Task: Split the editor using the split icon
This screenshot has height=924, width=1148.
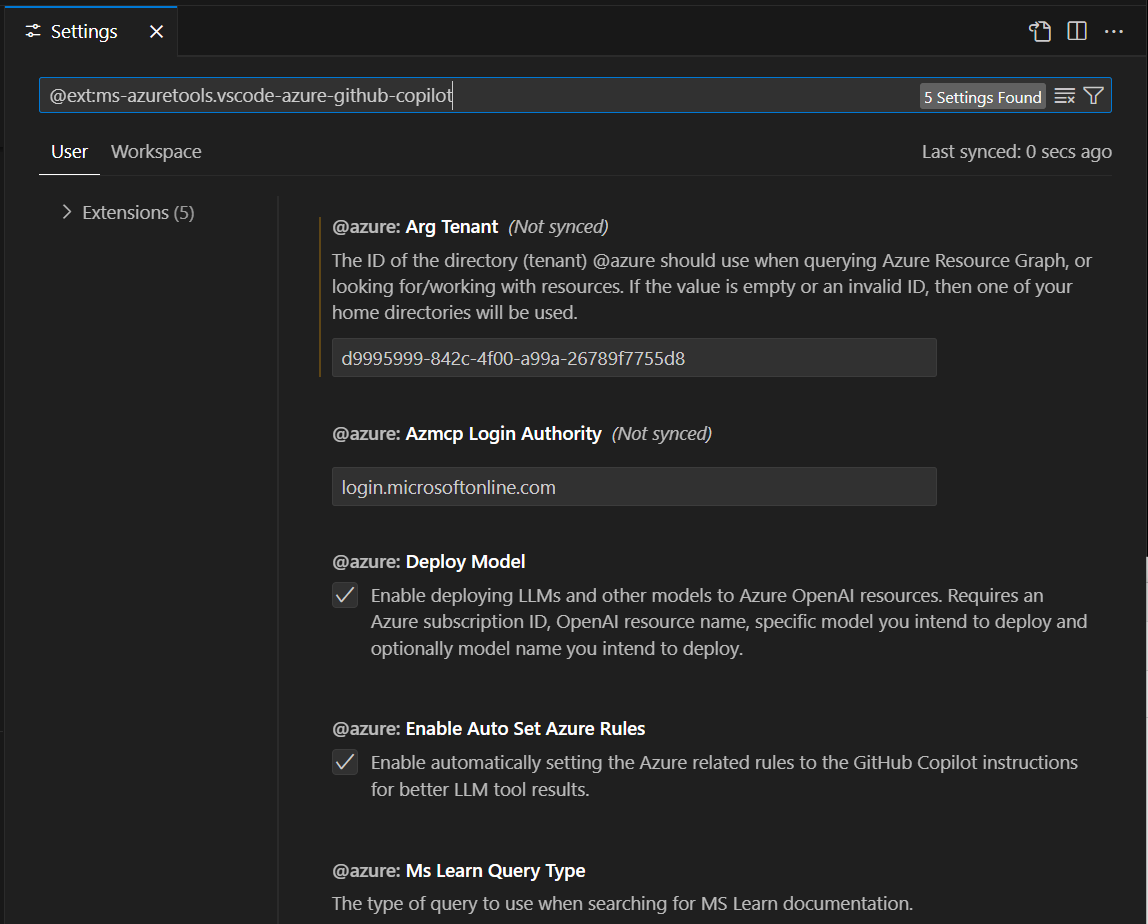Action: pyautogui.click(x=1076, y=31)
